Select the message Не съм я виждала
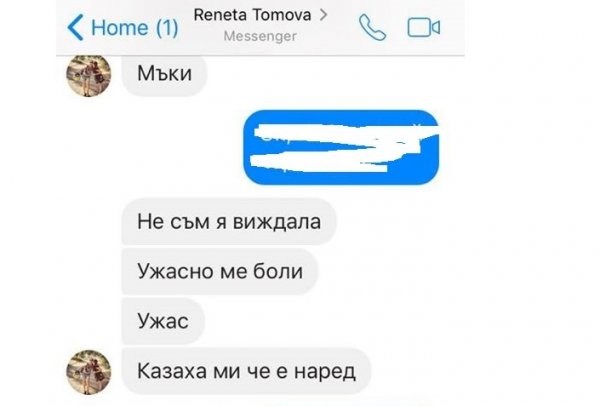The height and width of the screenshot is (406, 600). [229, 222]
